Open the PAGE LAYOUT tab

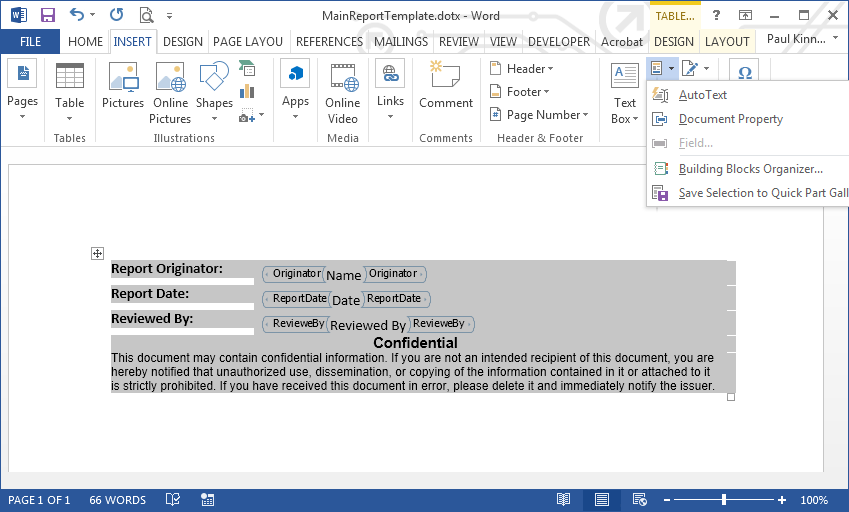click(x=247, y=42)
